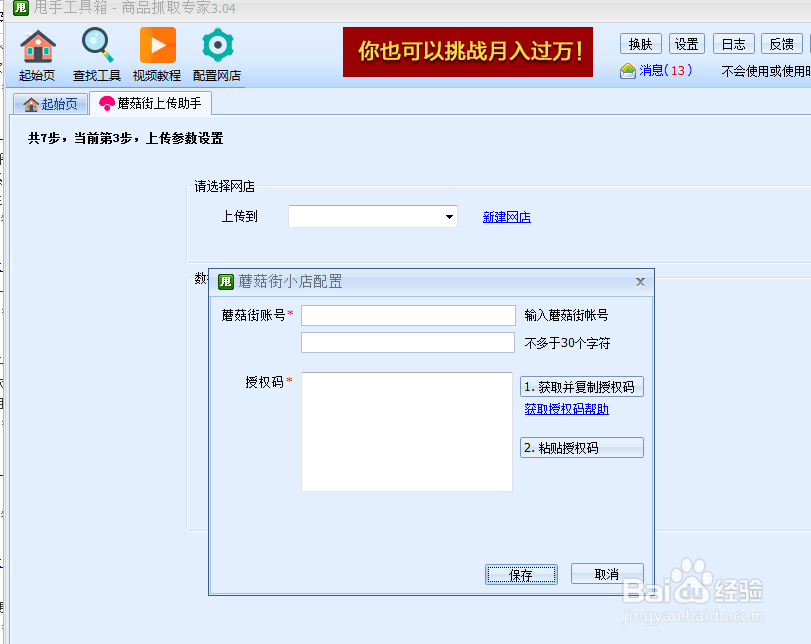
Task: Open the 查找工具 magnifier tool
Action: tap(97, 55)
